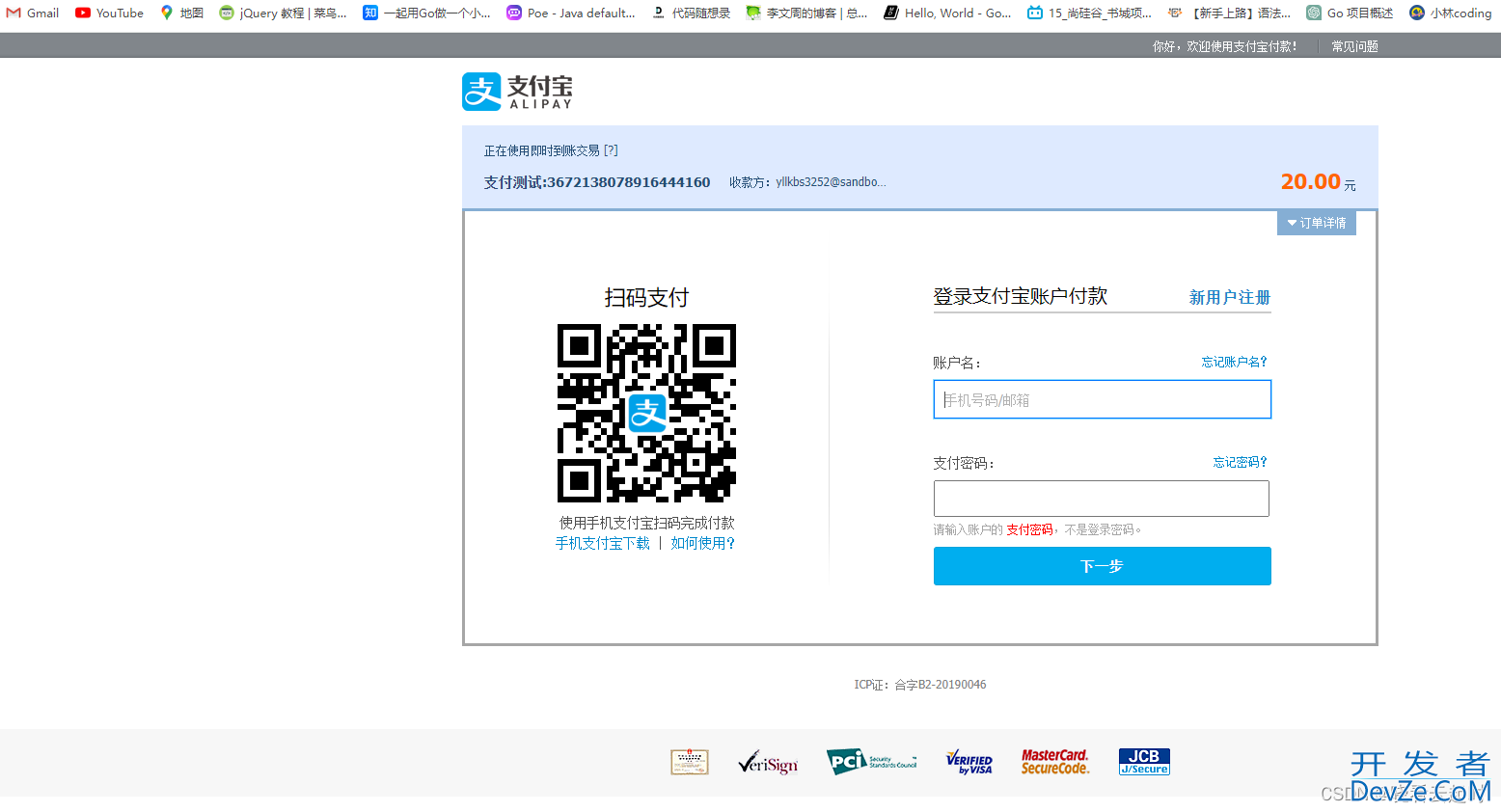1501x812 pixels.
Task: Click the 你好，欢迎使用支付宝付款 greeting
Action: pos(1225,46)
